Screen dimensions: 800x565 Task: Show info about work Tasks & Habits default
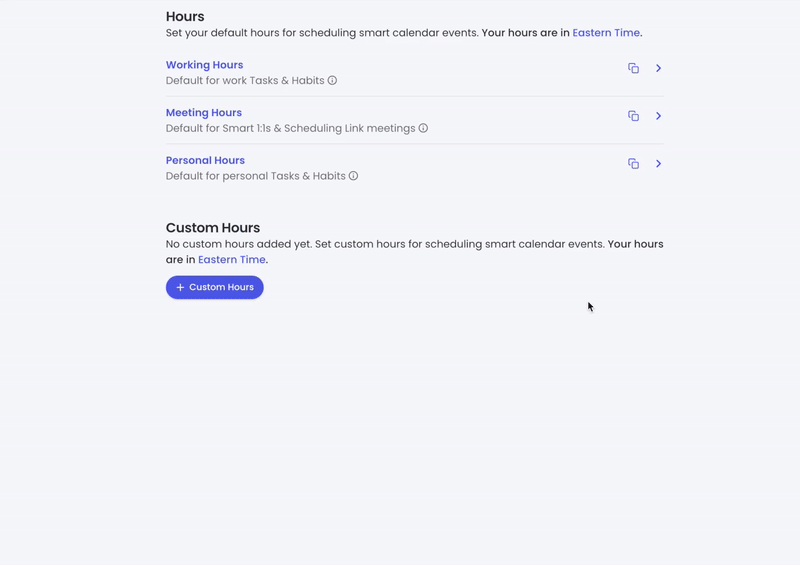332,81
